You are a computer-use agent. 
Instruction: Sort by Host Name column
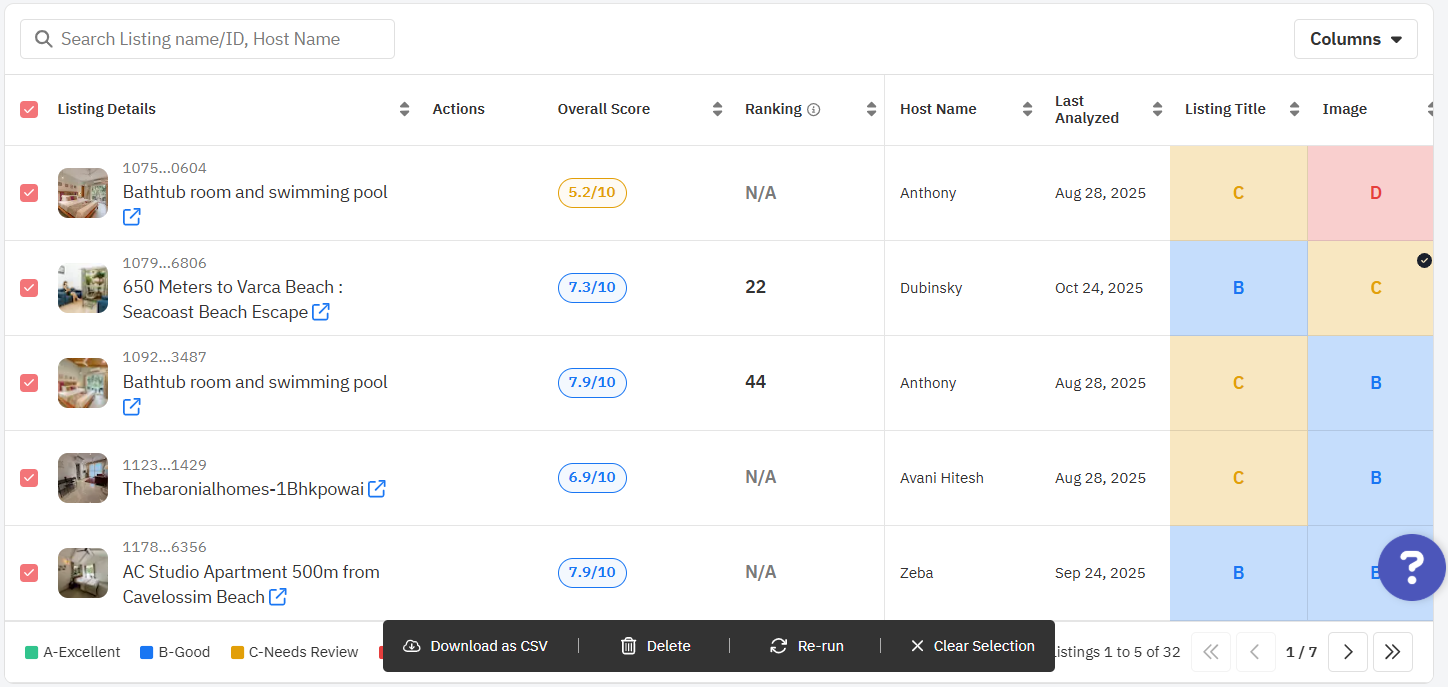[1027, 110]
